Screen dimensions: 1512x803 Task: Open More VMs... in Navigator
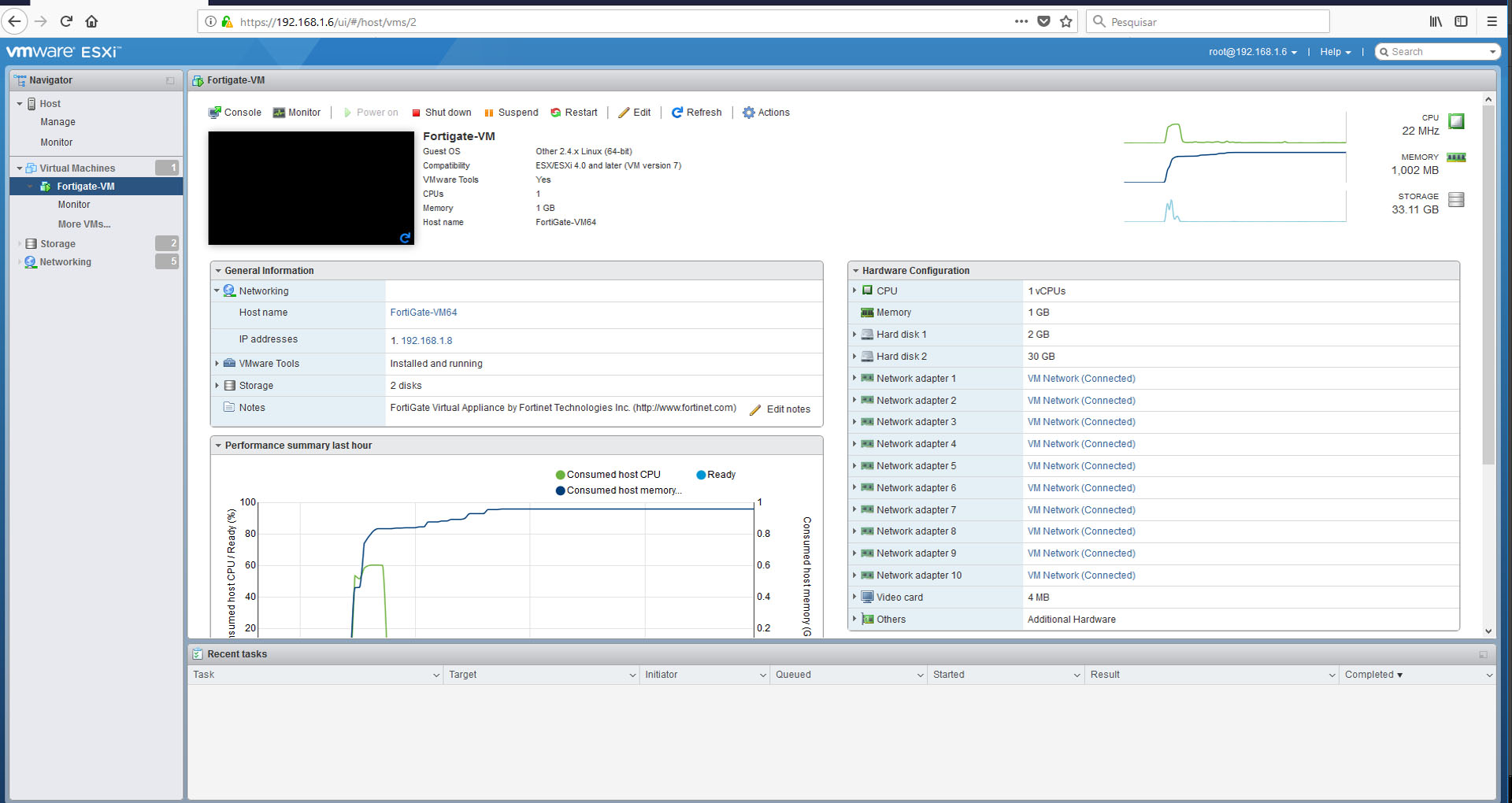pyautogui.click(x=84, y=224)
